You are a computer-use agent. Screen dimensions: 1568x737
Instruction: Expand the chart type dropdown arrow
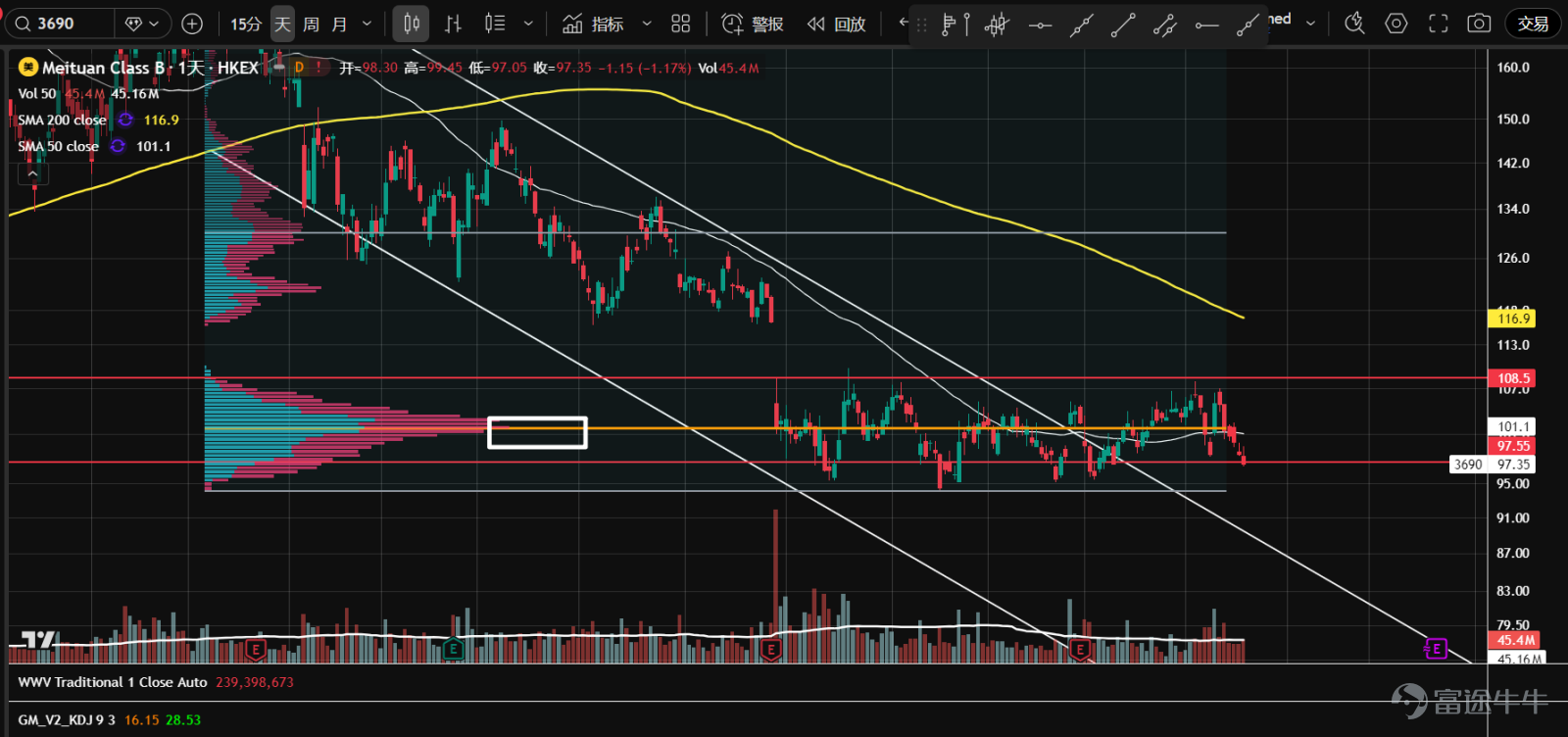pyautogui.click(x=528, y=24)
